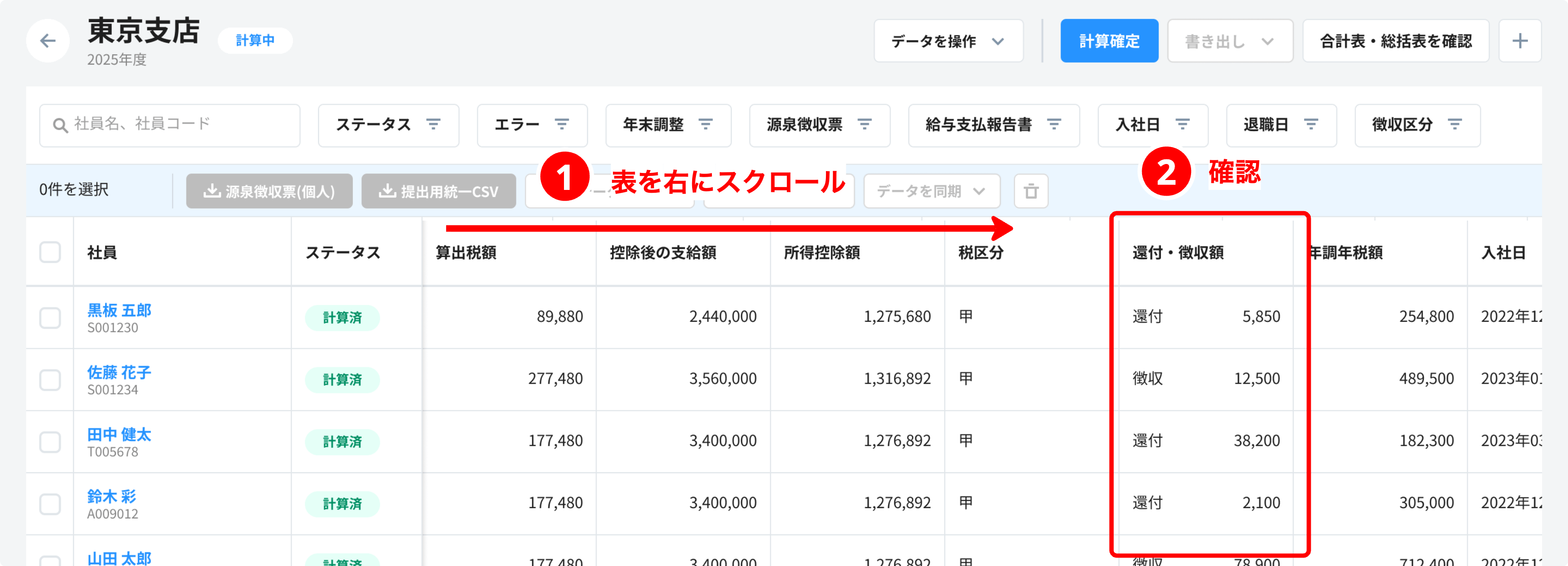The width and height of the screenshot is (1568, 566).
Task: Open the 年末調整 filter menu
Action: click(x=668, y=125)
